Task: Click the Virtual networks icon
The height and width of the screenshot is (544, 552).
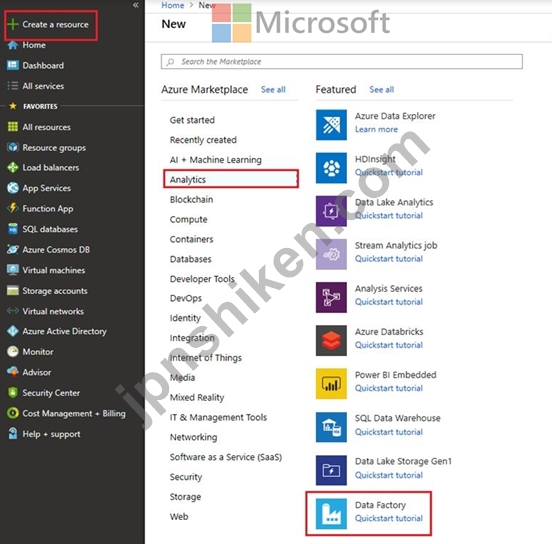Action: tap(13, 311)
